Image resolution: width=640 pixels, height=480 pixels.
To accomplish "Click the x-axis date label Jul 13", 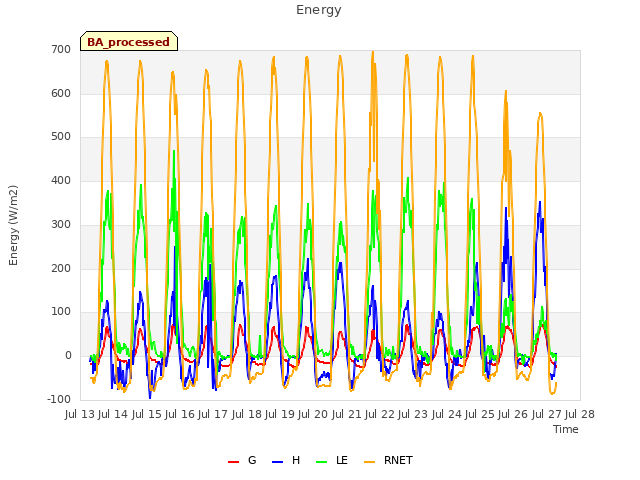I will [80, 414].
